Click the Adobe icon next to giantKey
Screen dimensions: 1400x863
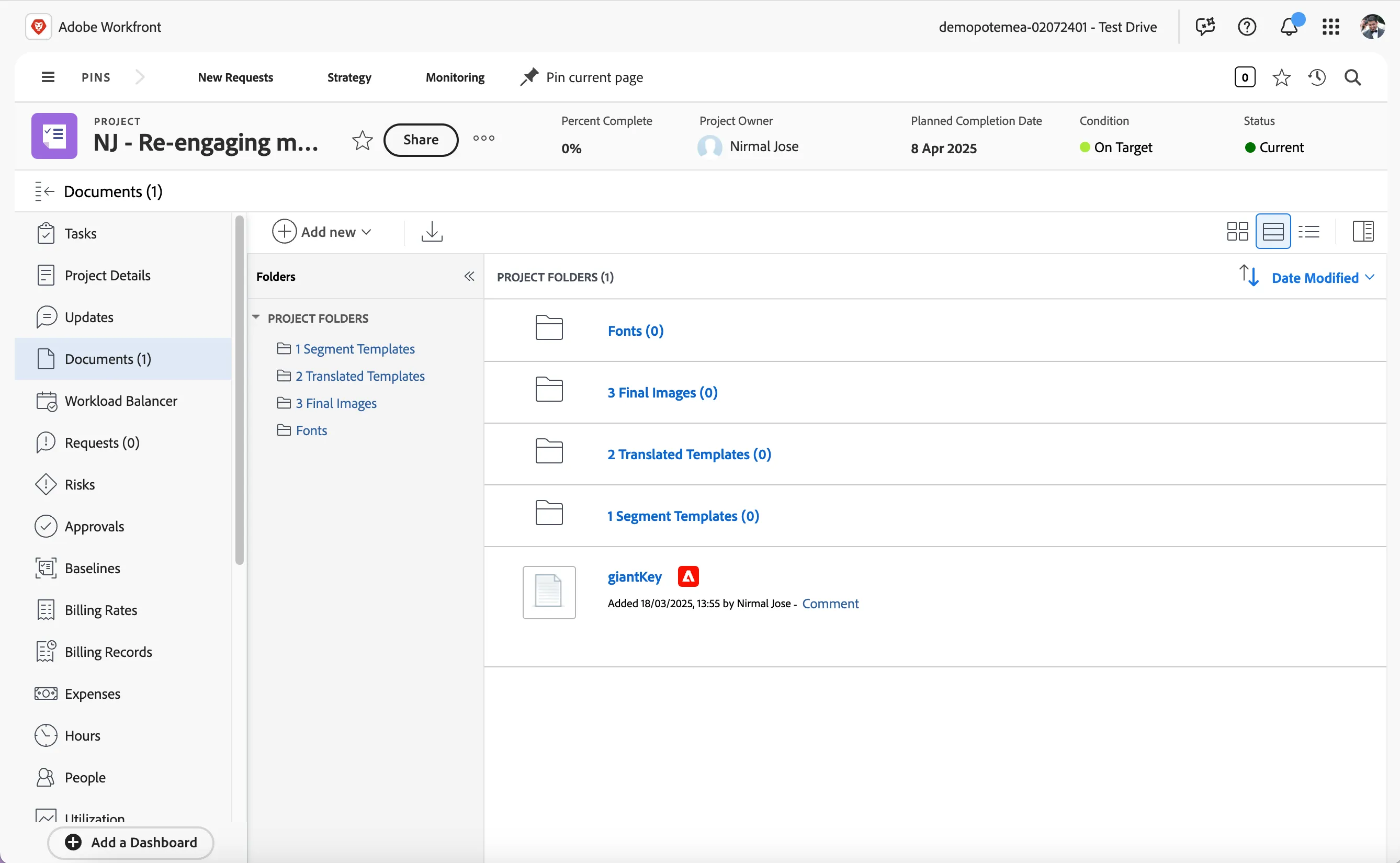tap(688, 576)
